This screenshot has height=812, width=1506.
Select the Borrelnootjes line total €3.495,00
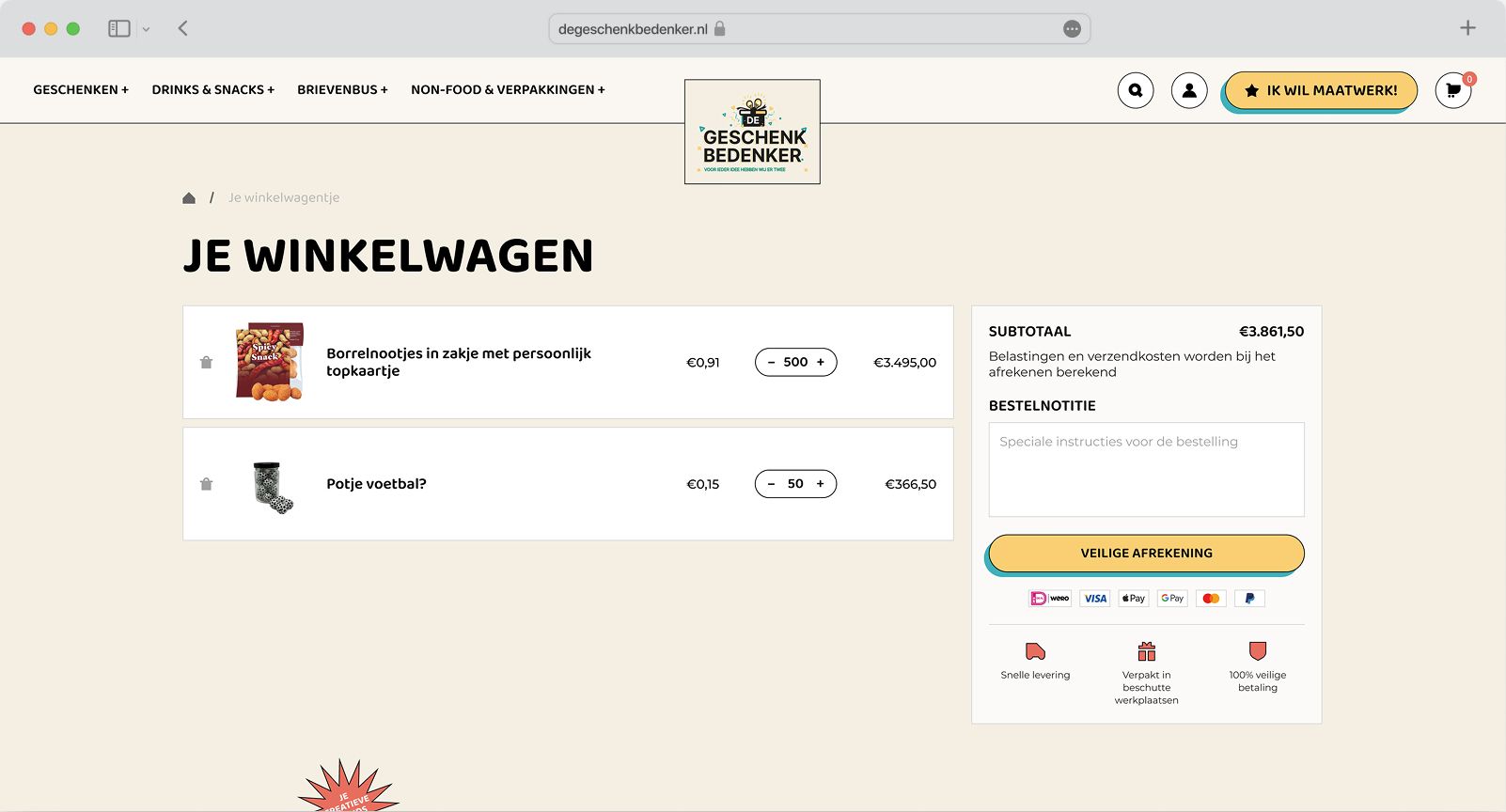[905, 363]
